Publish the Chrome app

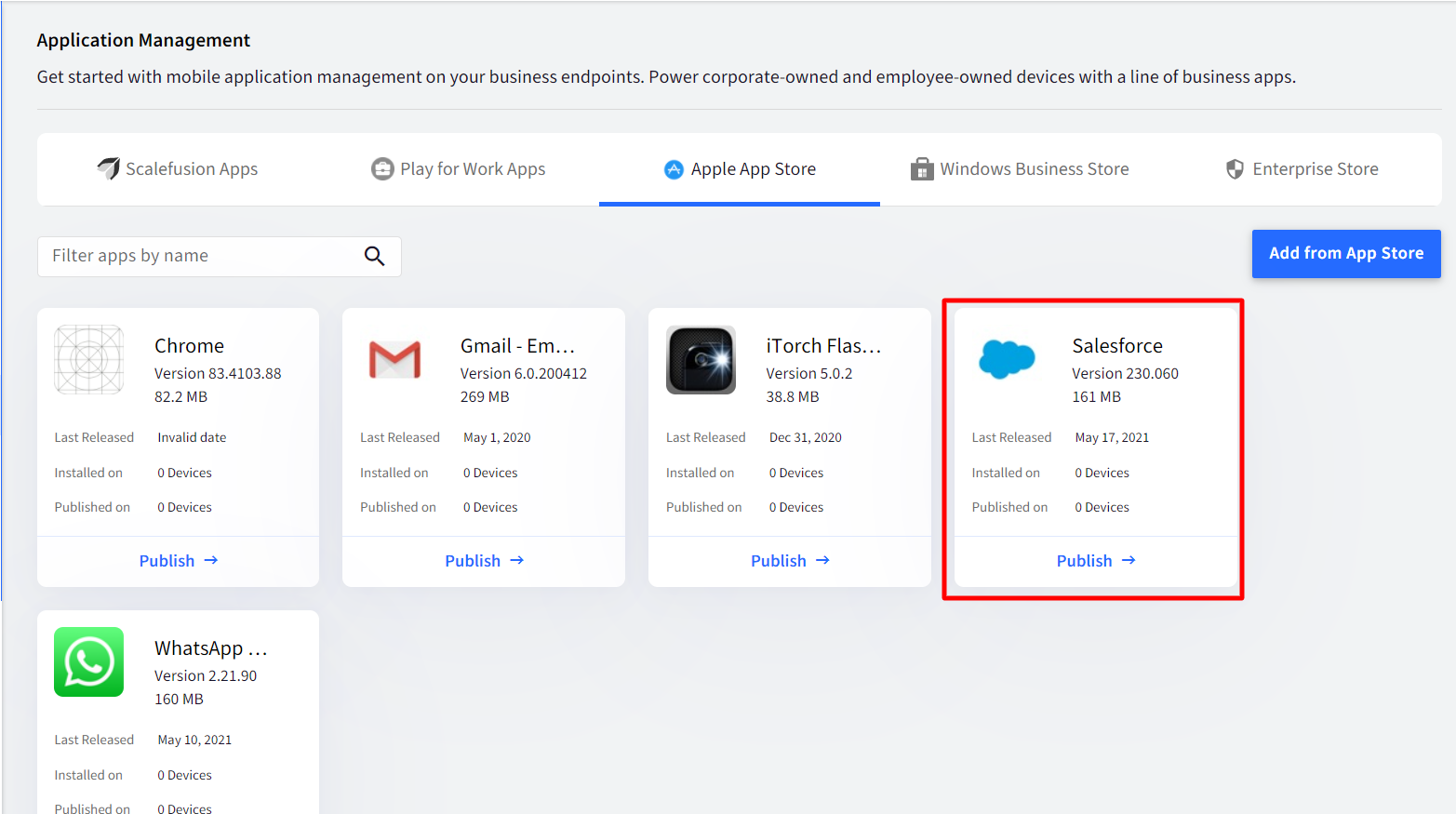pos(178,561)
